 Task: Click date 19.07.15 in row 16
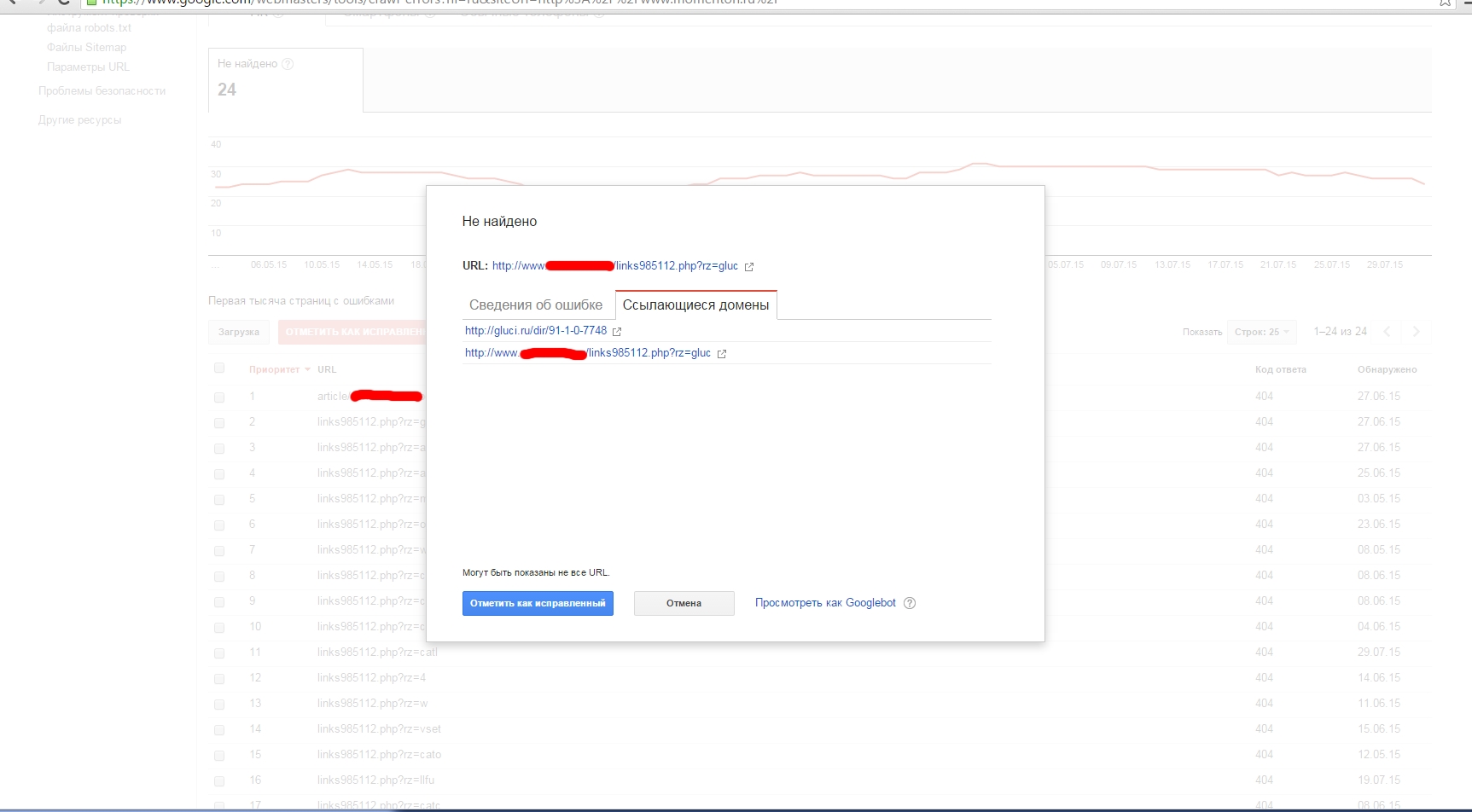click(x=1379, y=780)
